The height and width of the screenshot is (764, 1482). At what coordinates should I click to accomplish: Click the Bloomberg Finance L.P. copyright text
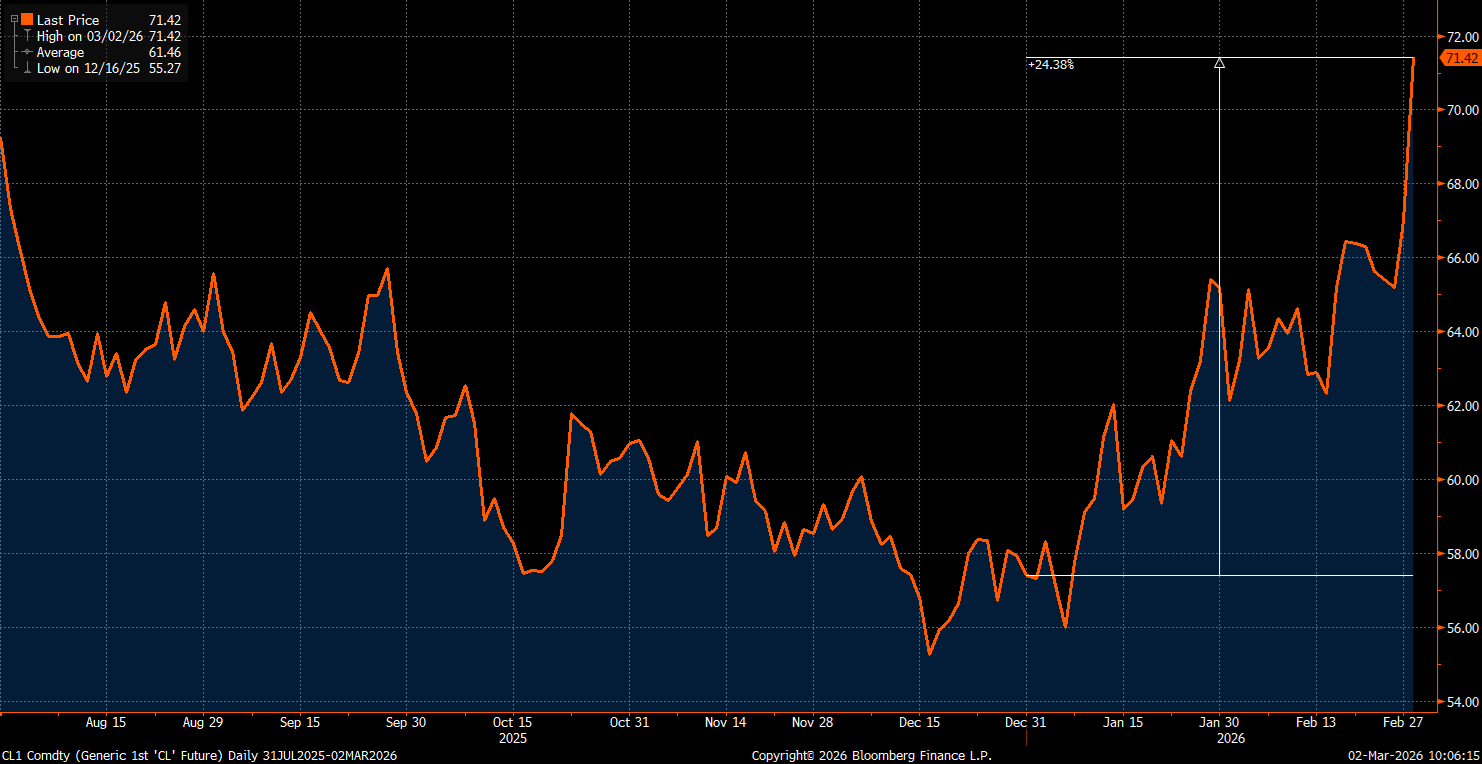871,756
